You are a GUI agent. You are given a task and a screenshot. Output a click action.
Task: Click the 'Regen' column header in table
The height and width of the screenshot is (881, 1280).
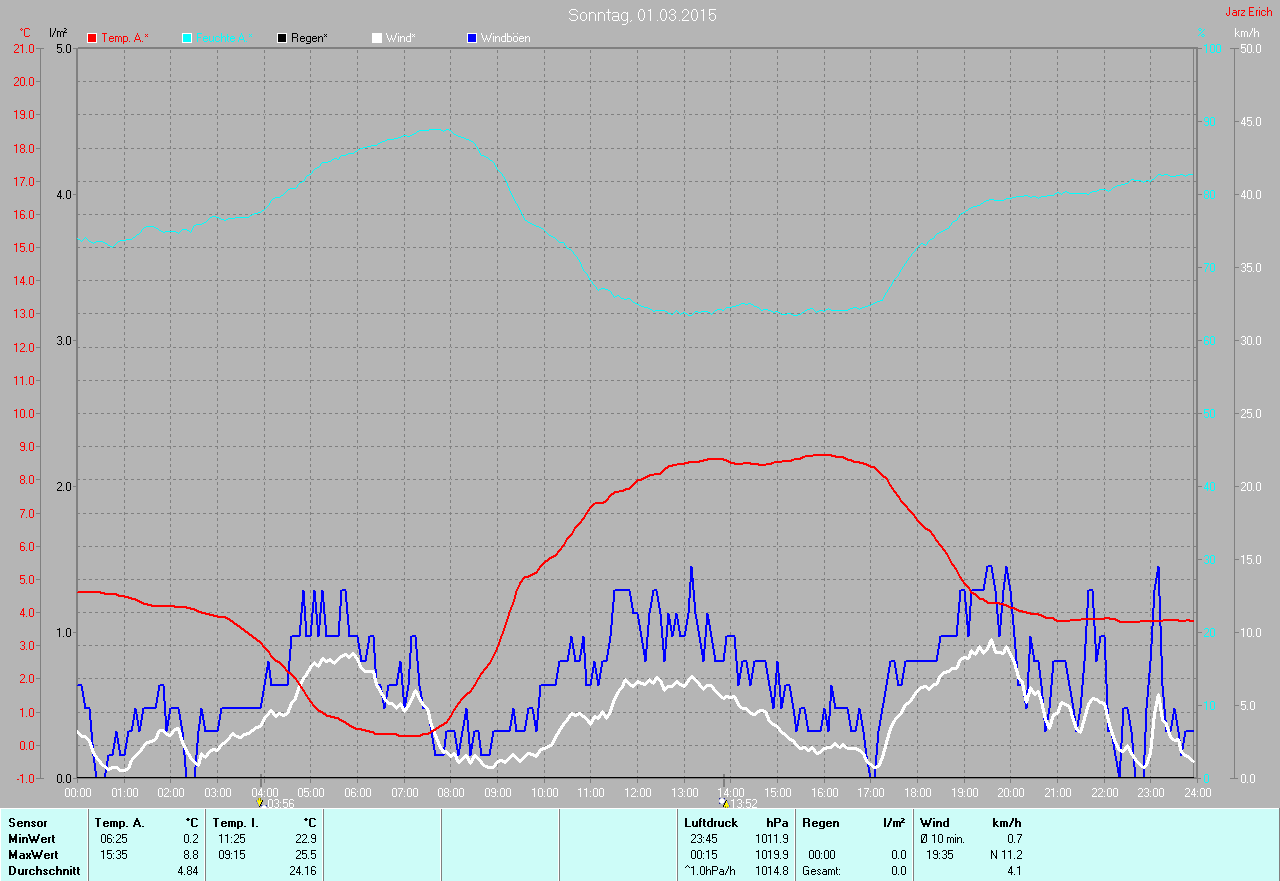821,823
